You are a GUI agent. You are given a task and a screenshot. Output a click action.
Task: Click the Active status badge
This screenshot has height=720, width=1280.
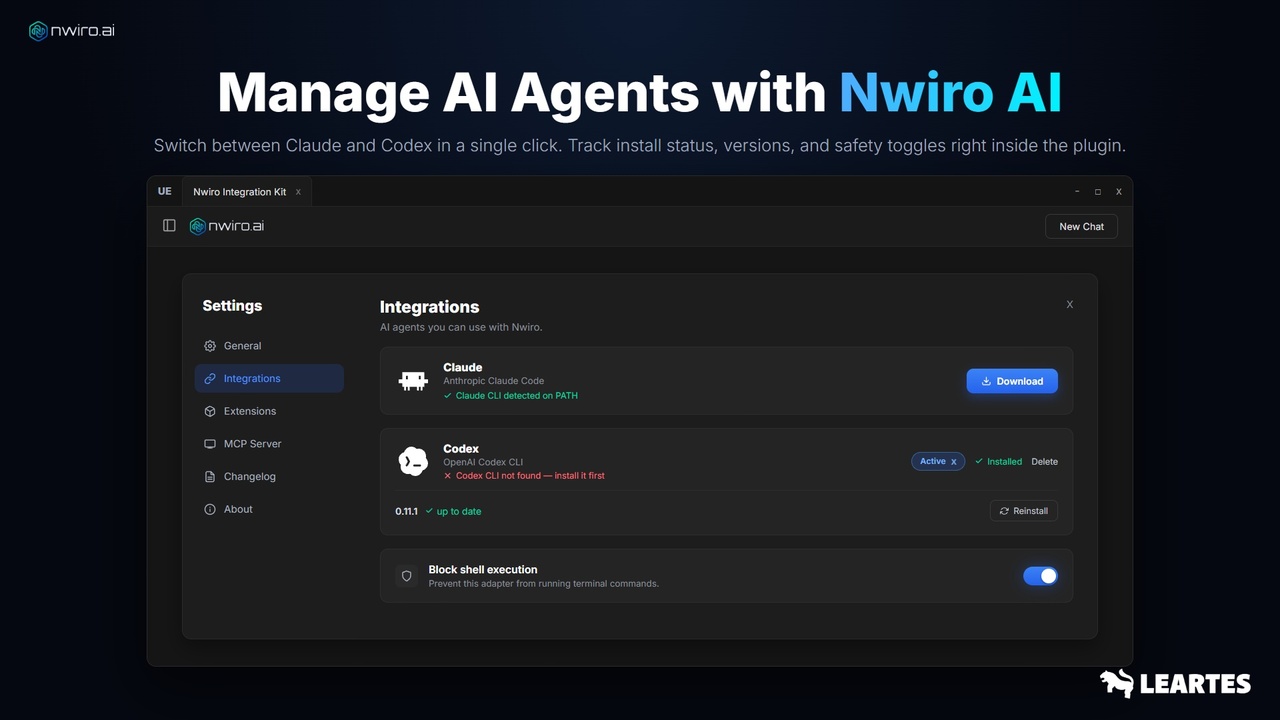pos(938,462)
